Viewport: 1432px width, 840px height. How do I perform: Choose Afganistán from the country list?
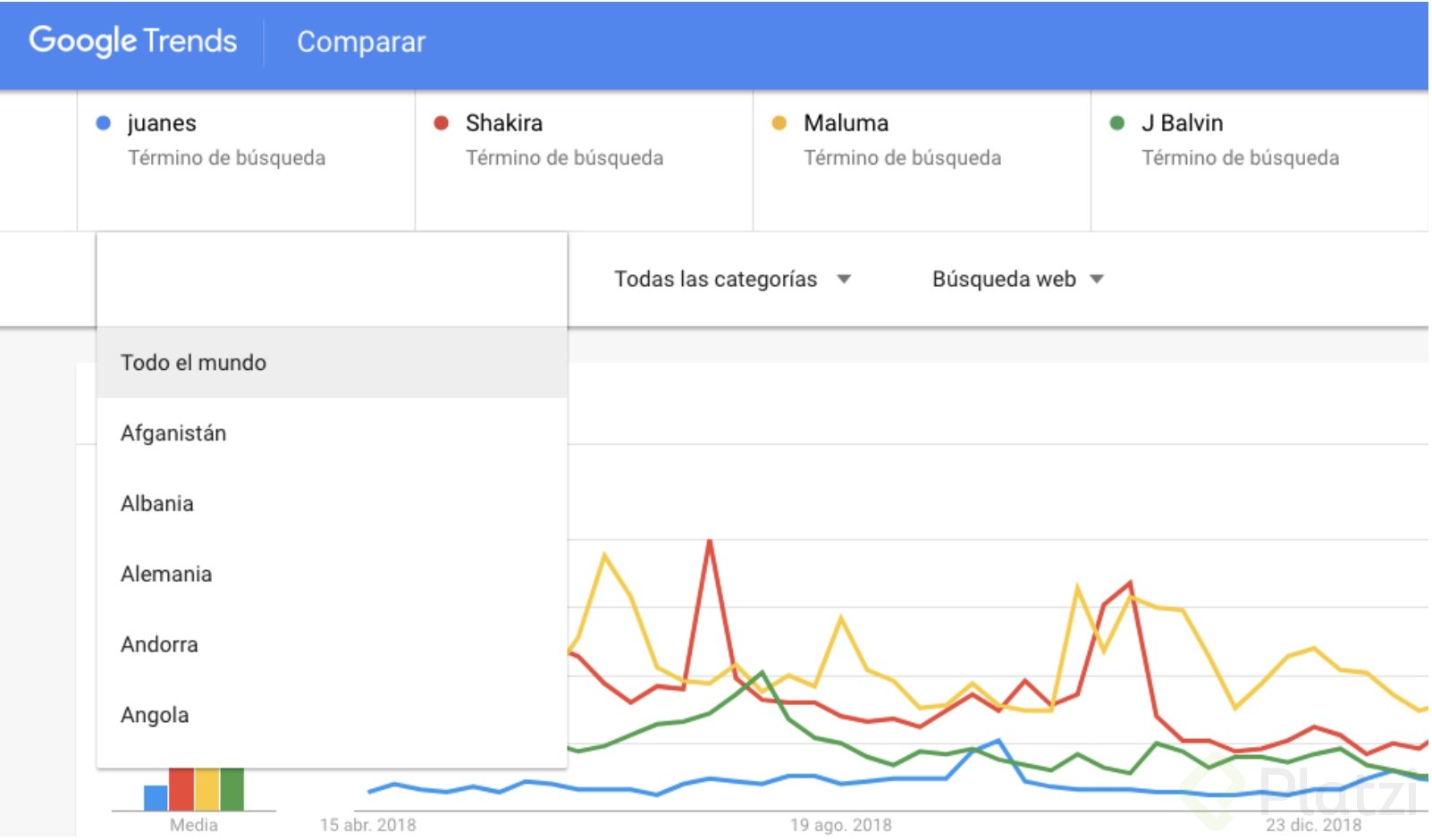[332, 433]
